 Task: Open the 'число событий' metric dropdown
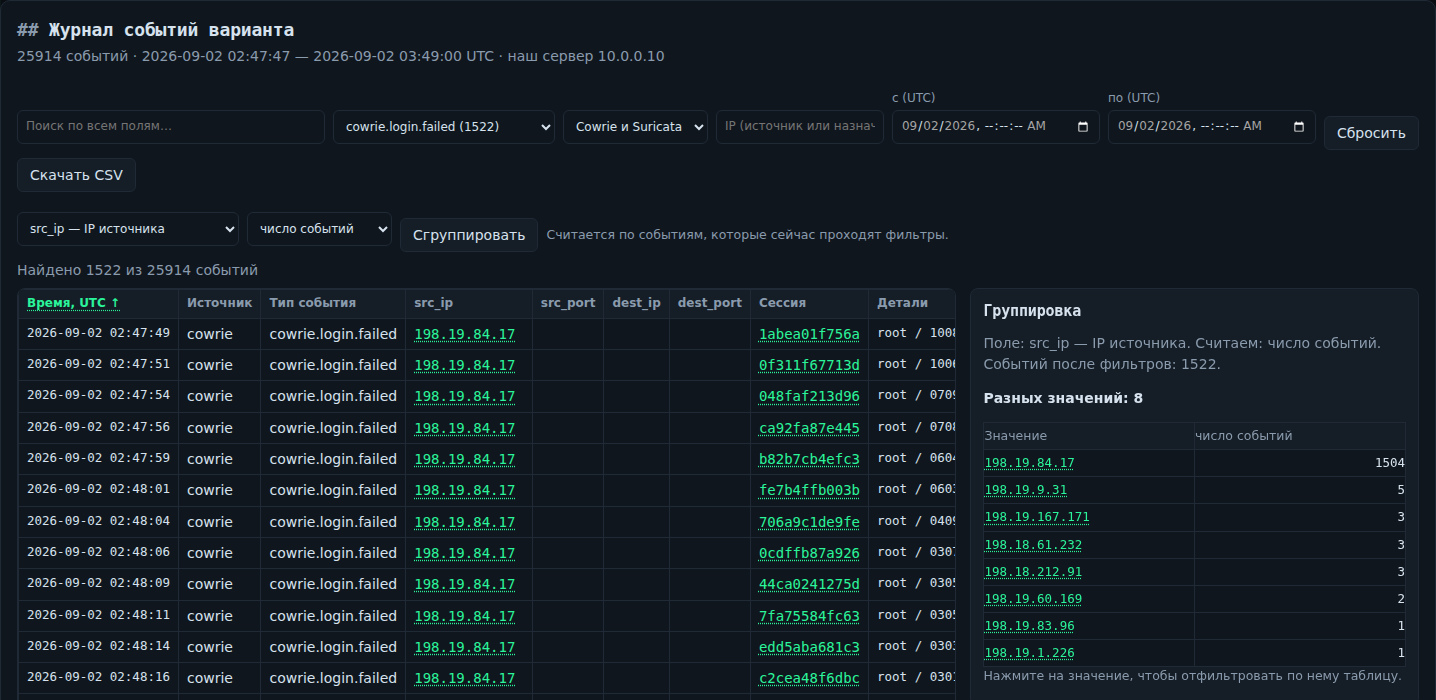coord(319,229)
